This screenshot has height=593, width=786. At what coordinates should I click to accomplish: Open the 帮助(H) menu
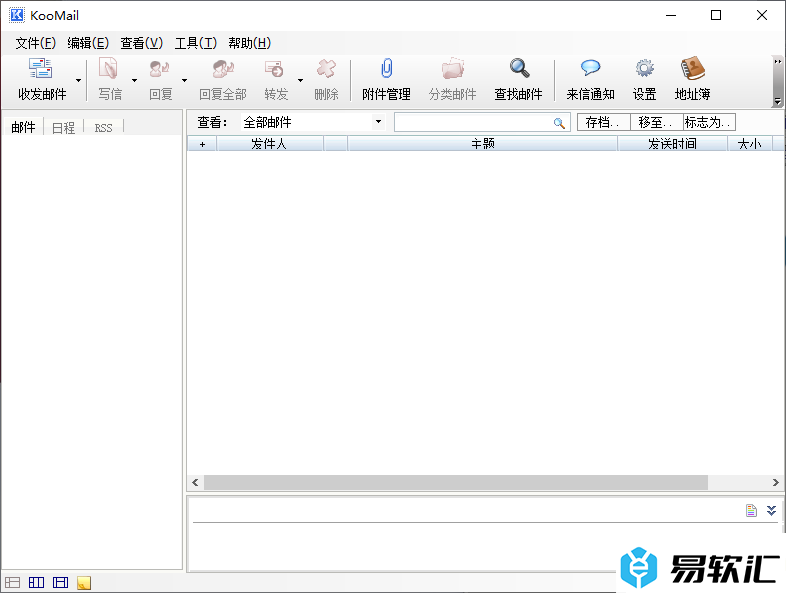click(250, 43)
